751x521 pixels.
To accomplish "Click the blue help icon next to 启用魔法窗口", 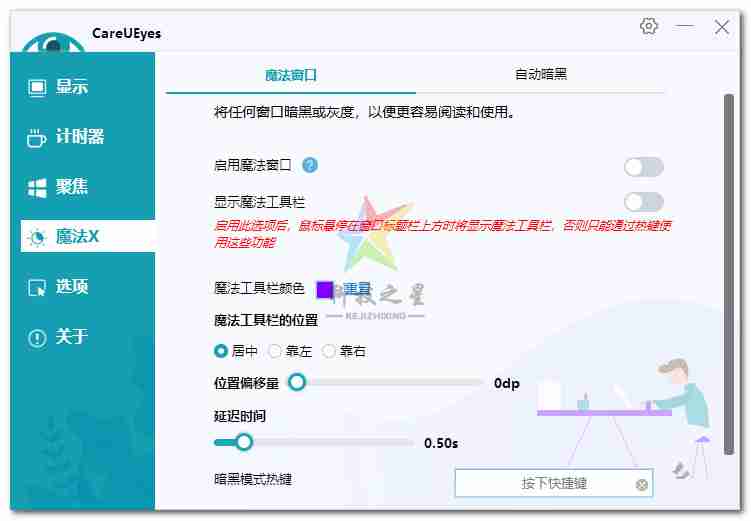I will [x=310, y=165].
